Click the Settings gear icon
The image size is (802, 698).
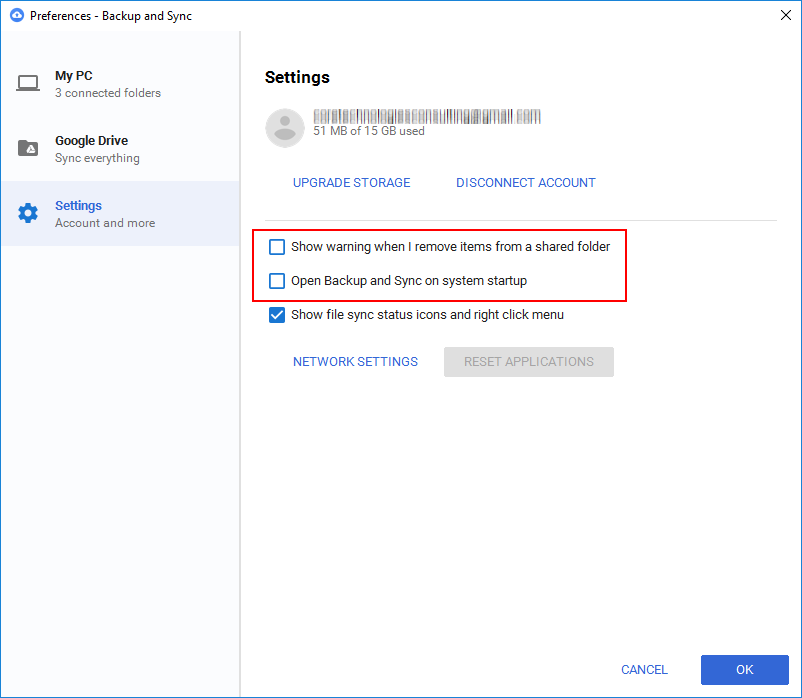click(x=28, y=213)
